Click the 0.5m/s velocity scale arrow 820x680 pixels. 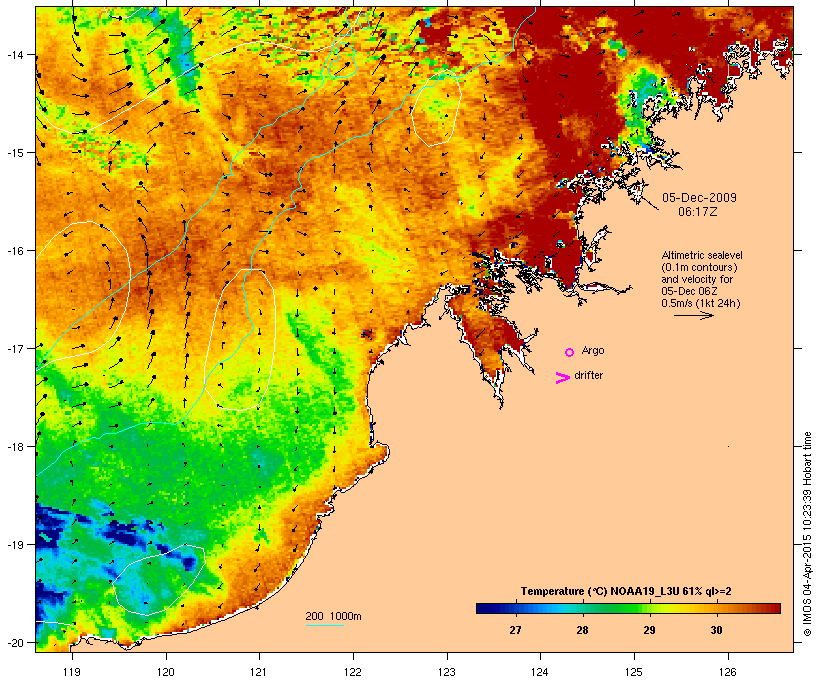[x=693, y=315]
